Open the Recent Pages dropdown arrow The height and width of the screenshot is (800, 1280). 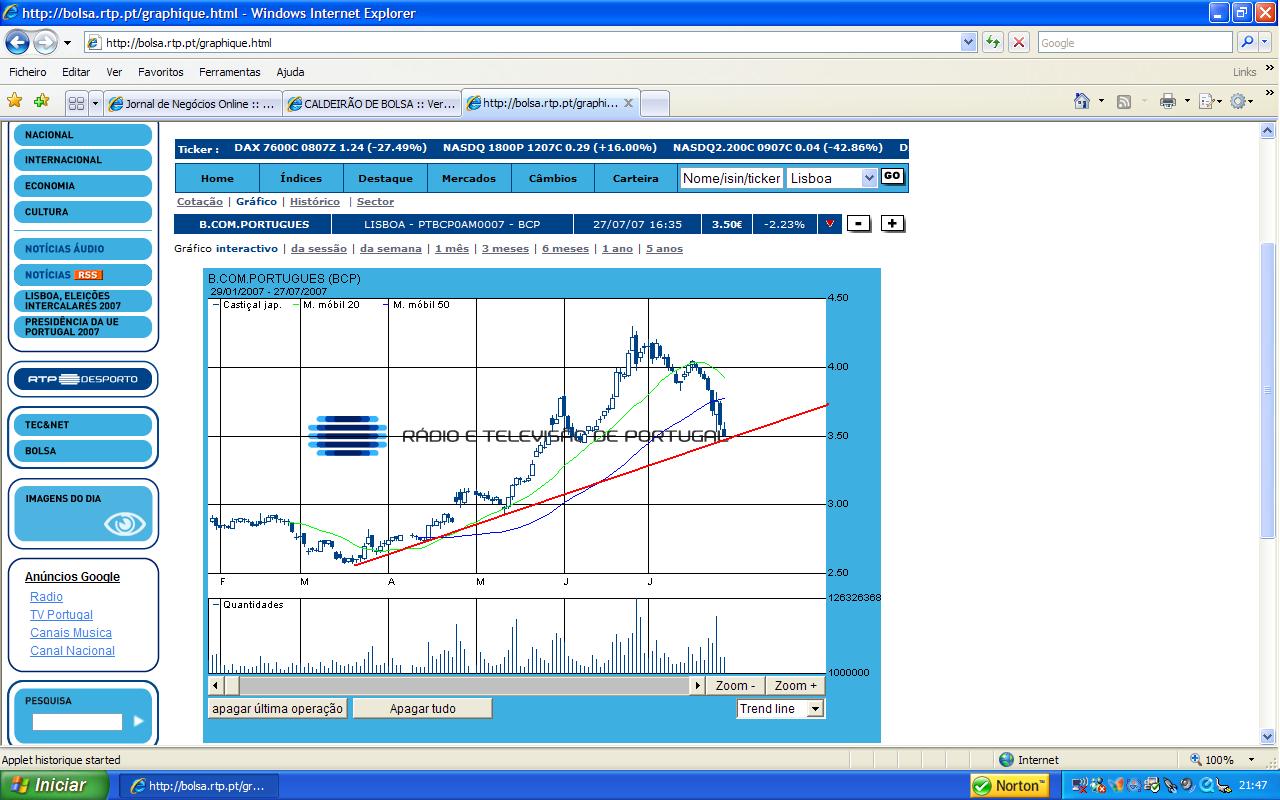68,43
